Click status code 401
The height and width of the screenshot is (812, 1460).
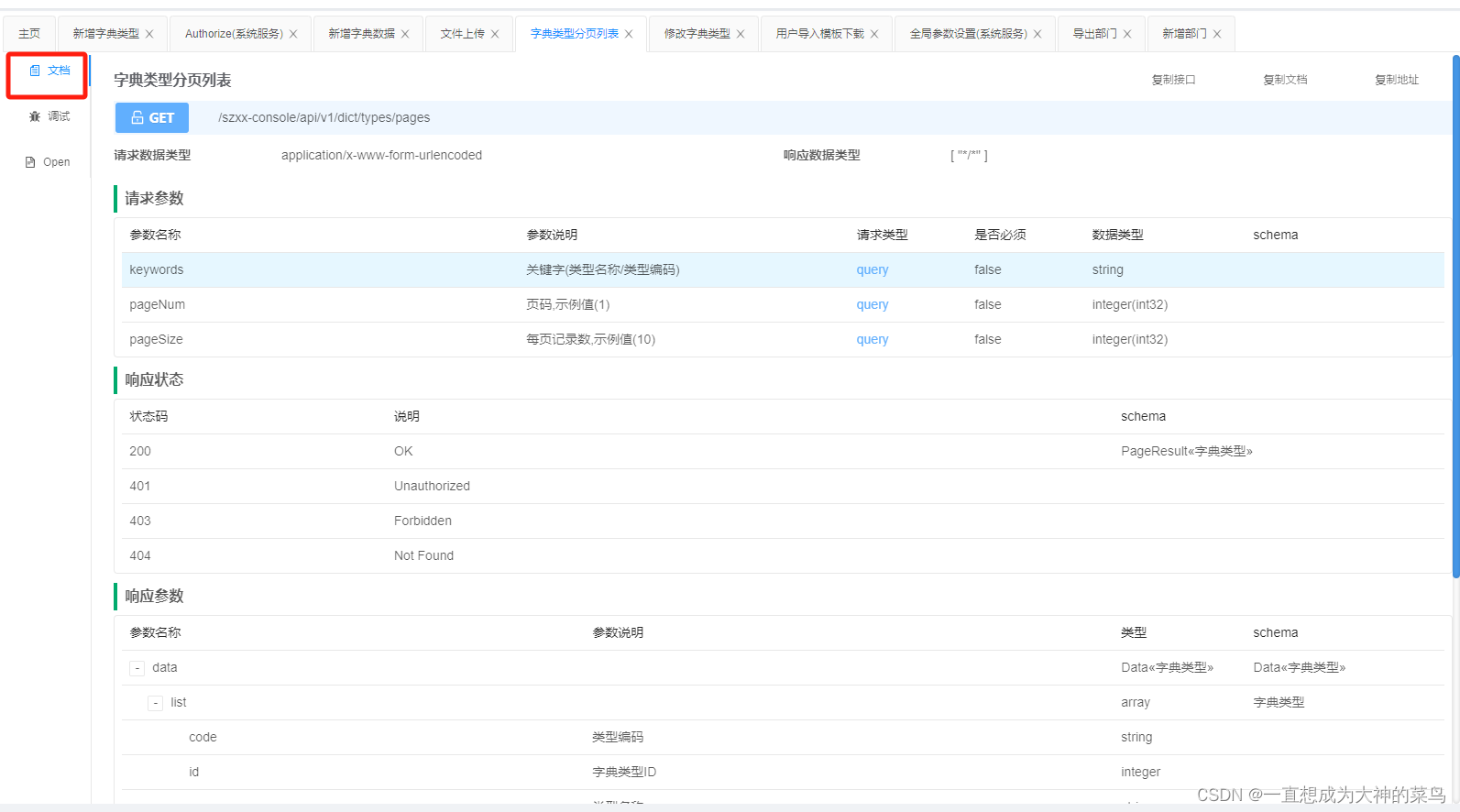pos(140,486)
